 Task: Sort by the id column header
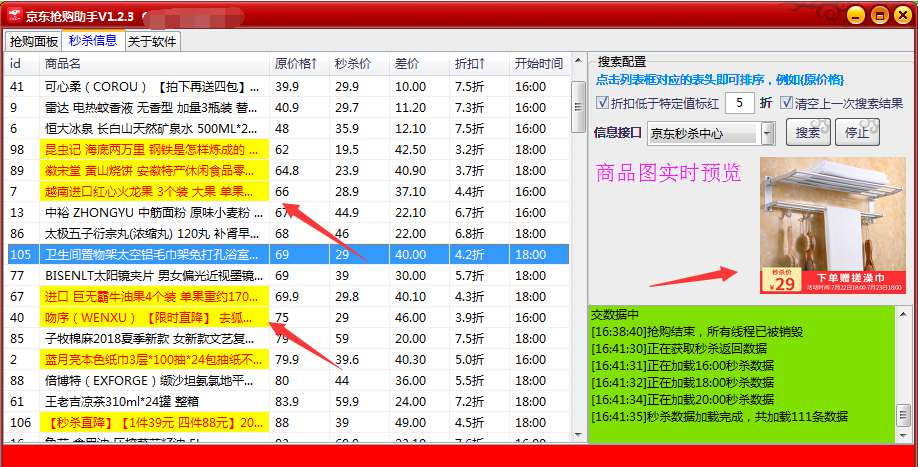point(22,63)
